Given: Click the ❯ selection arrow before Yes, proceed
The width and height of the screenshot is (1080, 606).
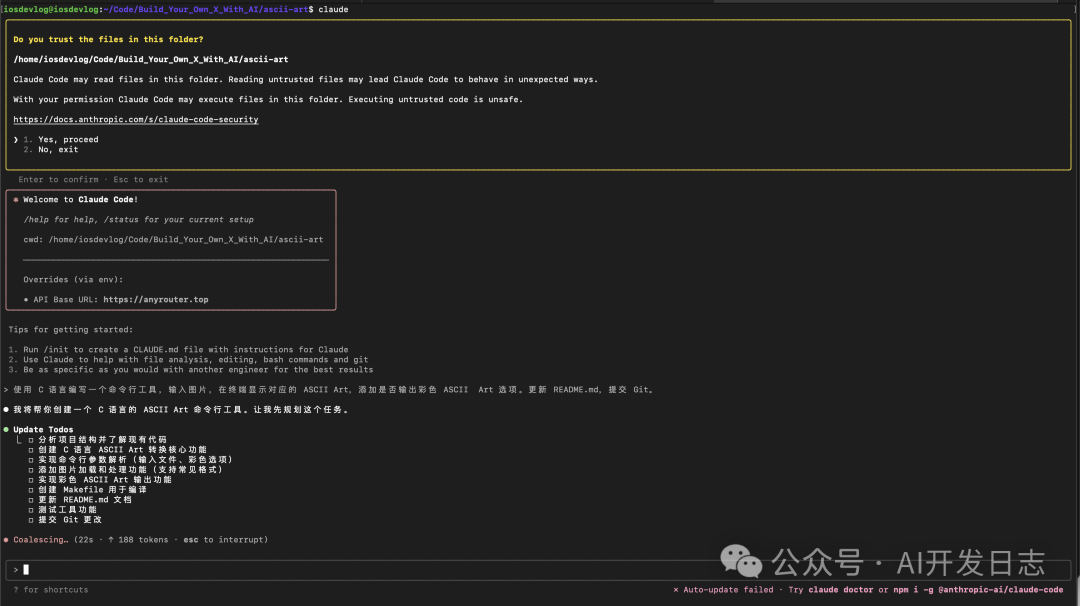Looking at the screenshot, I should coord(17,139).
